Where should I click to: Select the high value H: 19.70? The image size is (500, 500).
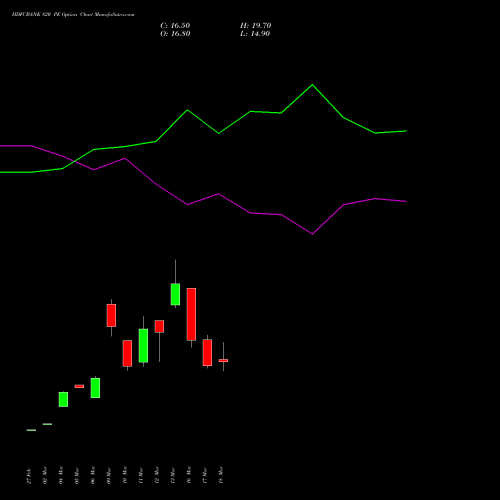click(255, 26)
